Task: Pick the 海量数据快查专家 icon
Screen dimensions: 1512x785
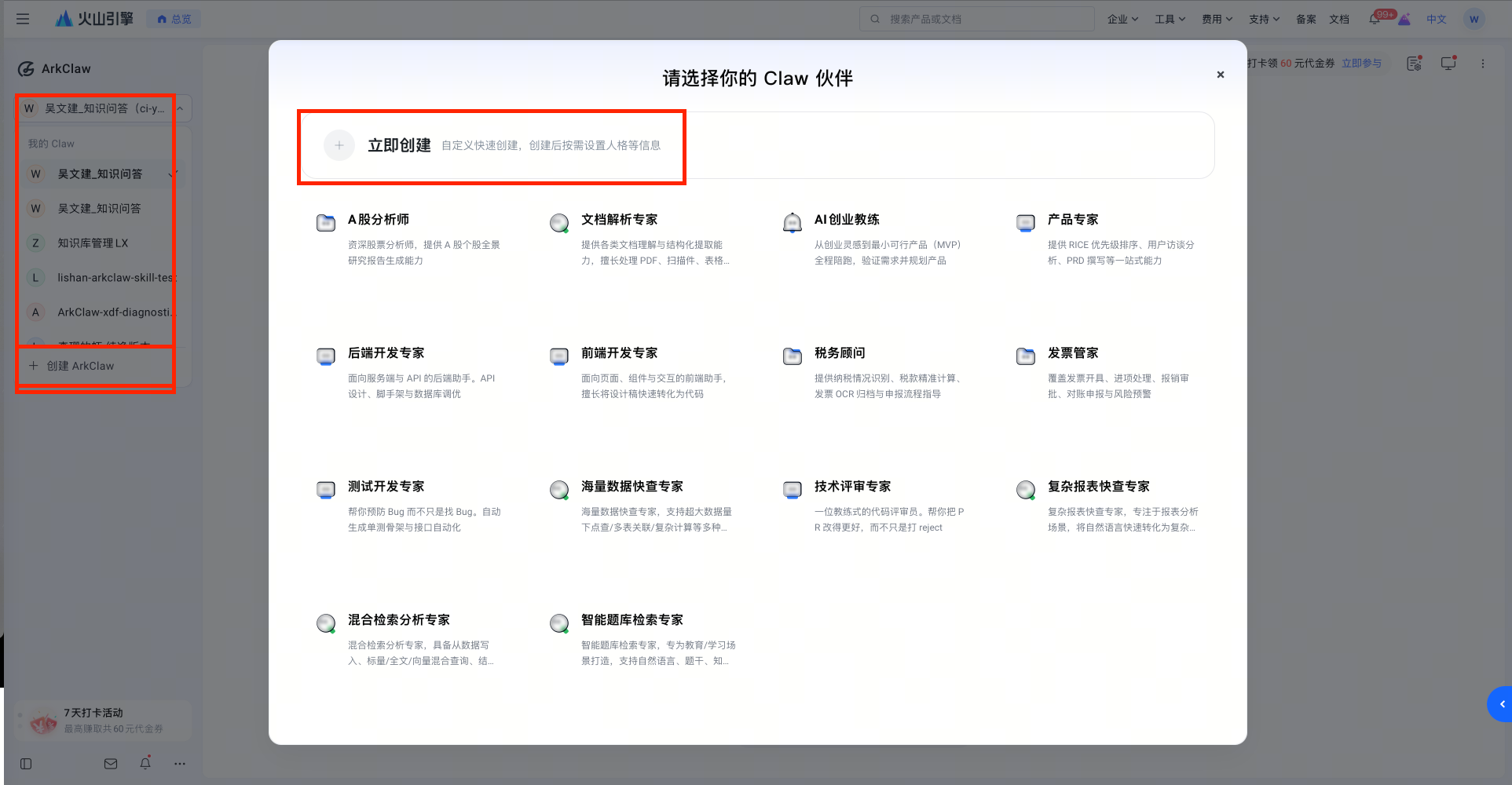Action: 559,490
